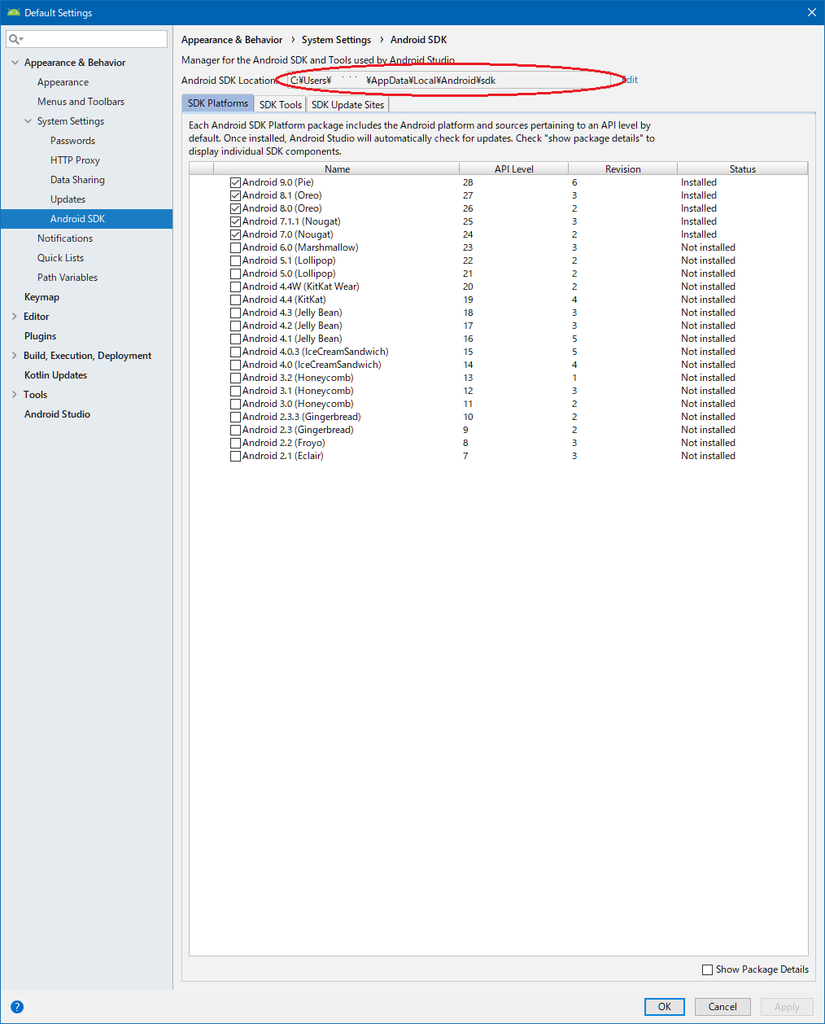This screenshot has height=1024, width=825.
Task: Open Quick Lists settings page
Action: pos(60,258)
